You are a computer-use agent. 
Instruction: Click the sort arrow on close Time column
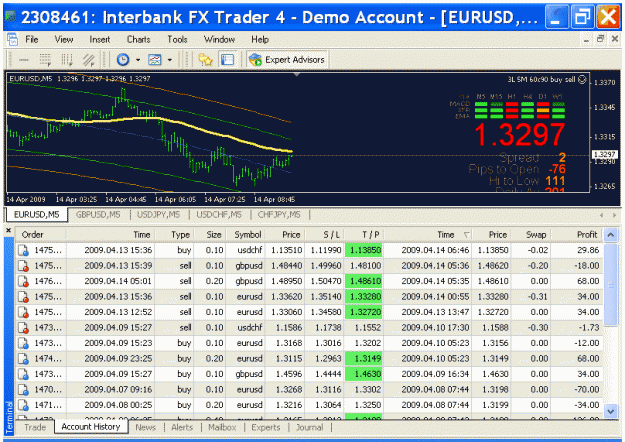coord(466,235)
